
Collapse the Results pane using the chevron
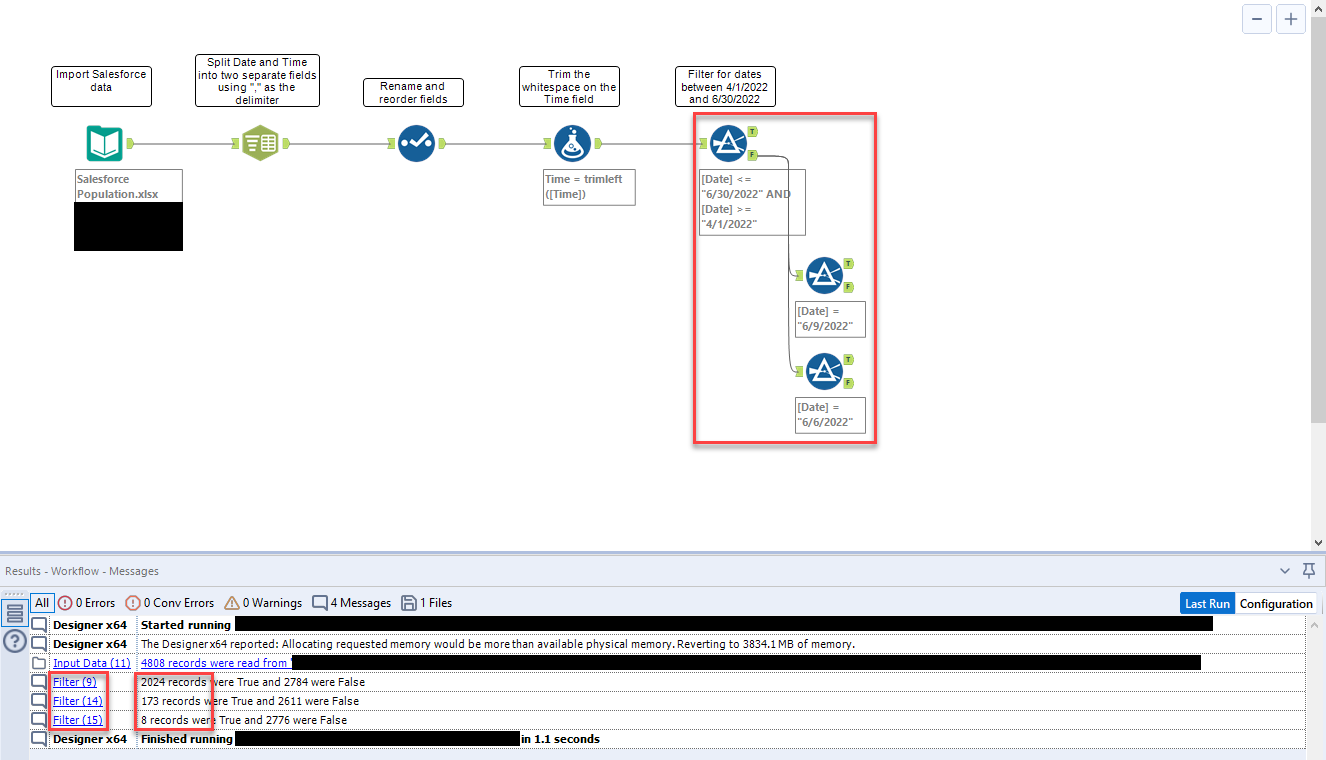1285,570
